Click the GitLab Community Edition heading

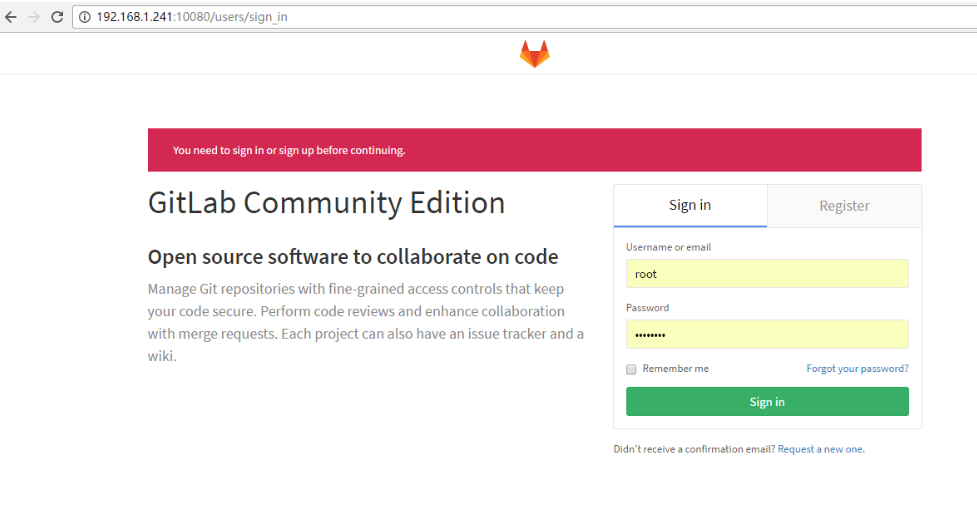pos(326,203)
